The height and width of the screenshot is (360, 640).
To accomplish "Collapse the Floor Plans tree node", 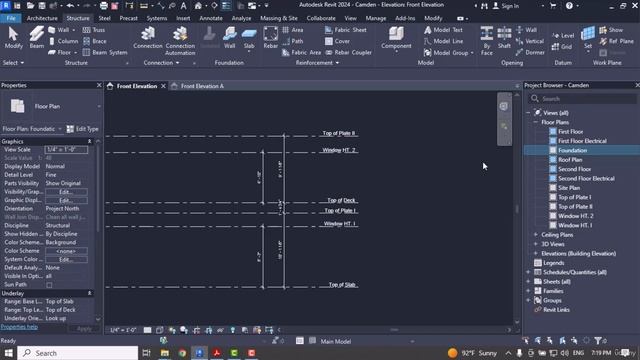I will pos(536,122).
